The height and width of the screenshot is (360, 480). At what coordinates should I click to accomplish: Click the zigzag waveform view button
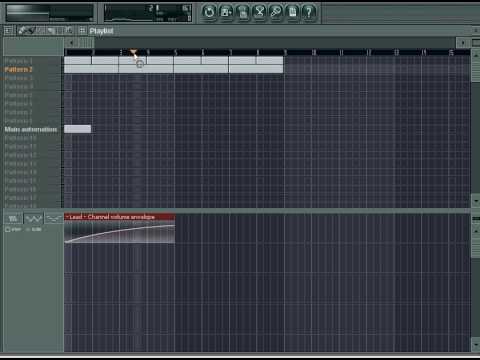[34, 219]
